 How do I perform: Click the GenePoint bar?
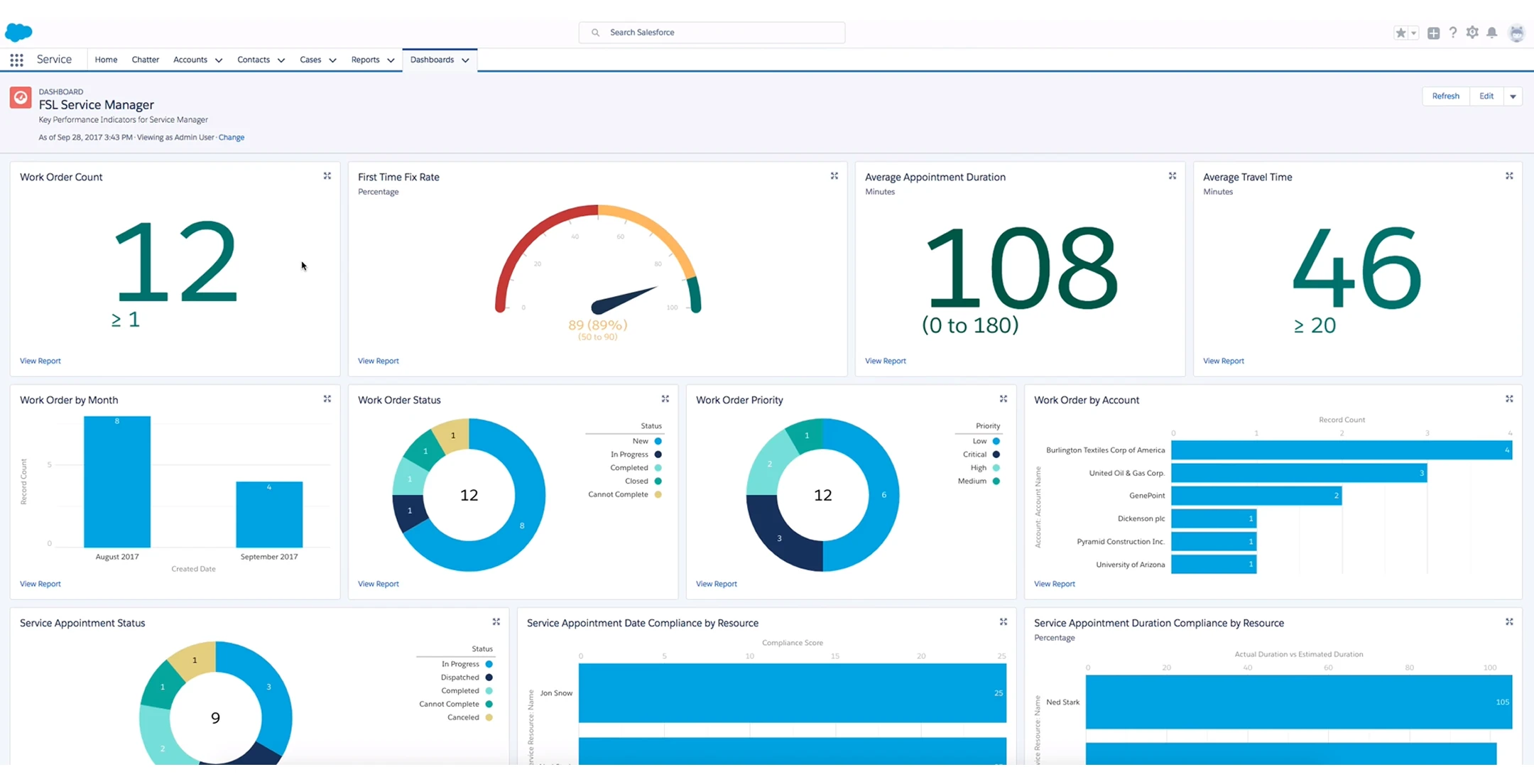coord(1256,496)
